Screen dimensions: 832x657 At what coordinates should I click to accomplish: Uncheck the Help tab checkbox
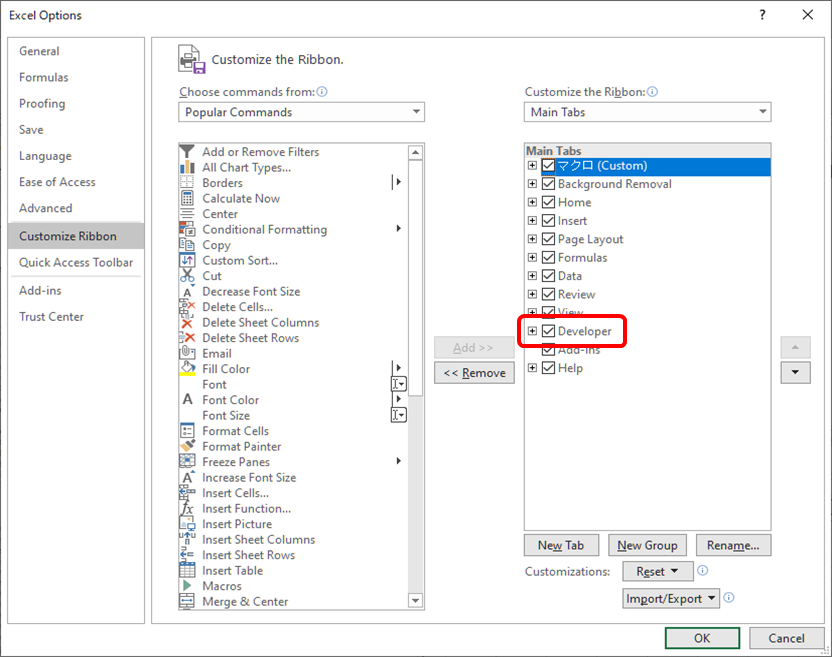point(548,368)
